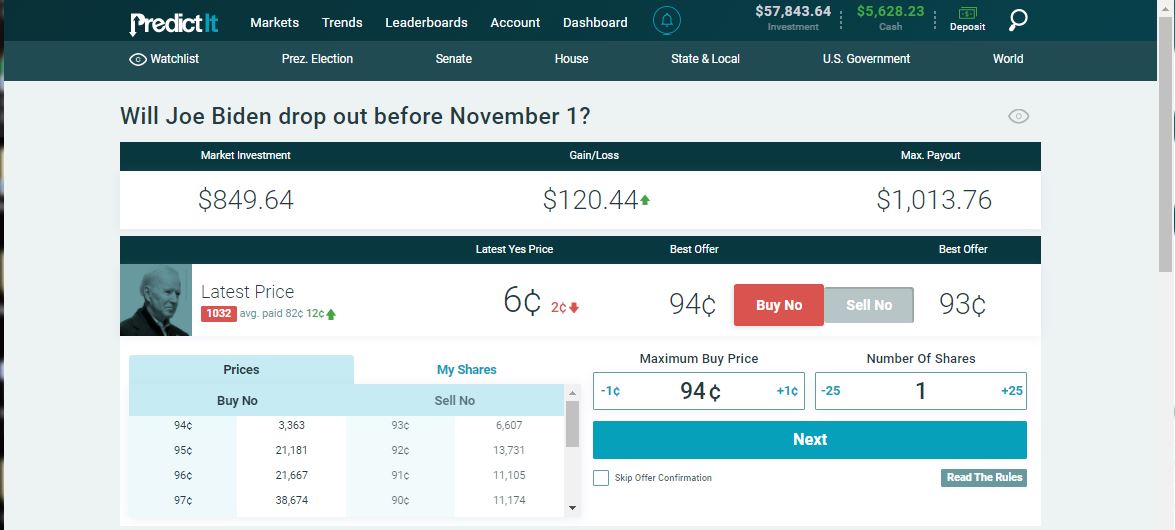Browse U.S. Government markets
Image resolution: width=1175 pixels, height=530 pixels.
[x=866, y=59]
